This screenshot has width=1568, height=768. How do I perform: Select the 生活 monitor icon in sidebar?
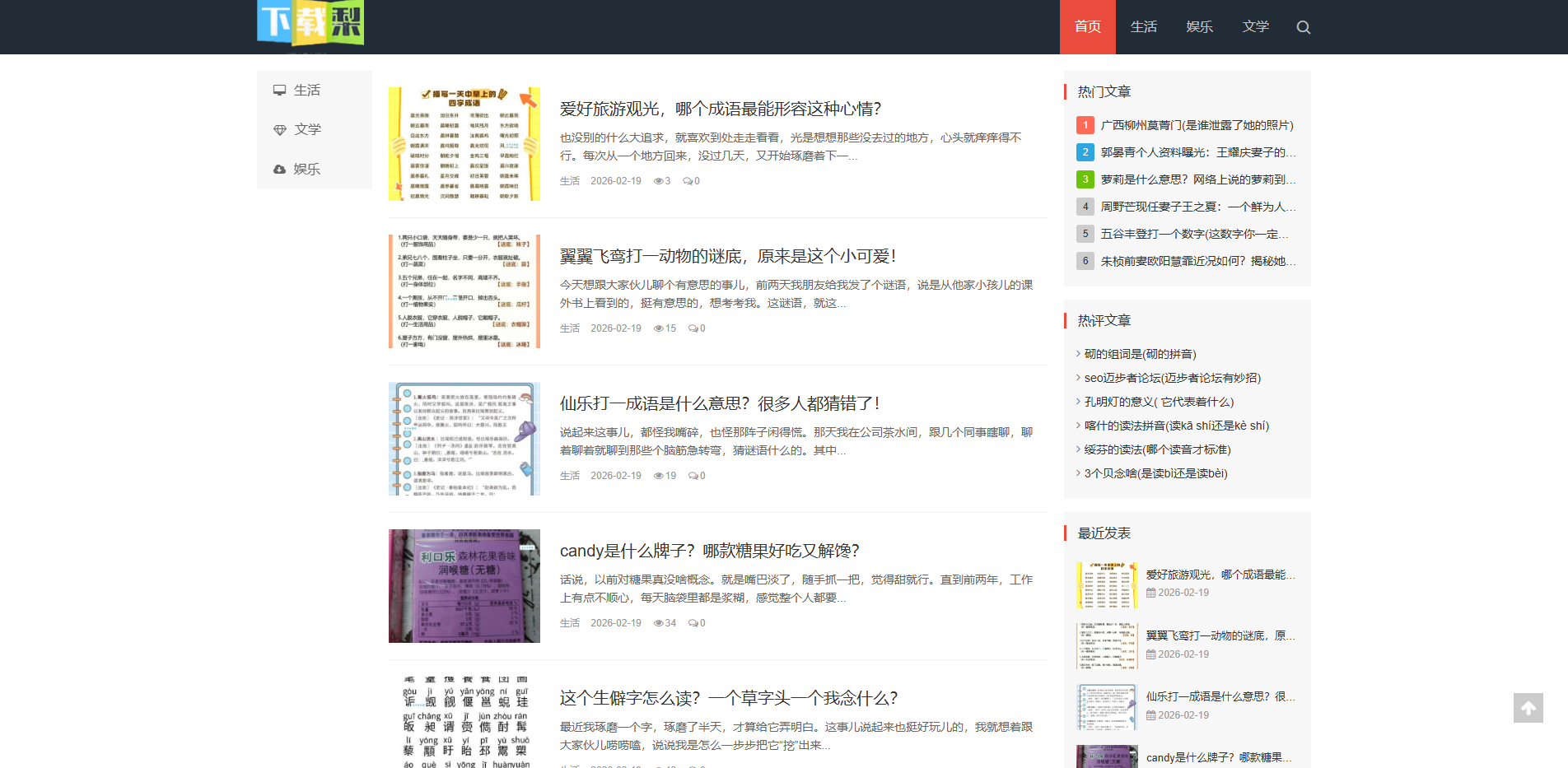point(279,89)
